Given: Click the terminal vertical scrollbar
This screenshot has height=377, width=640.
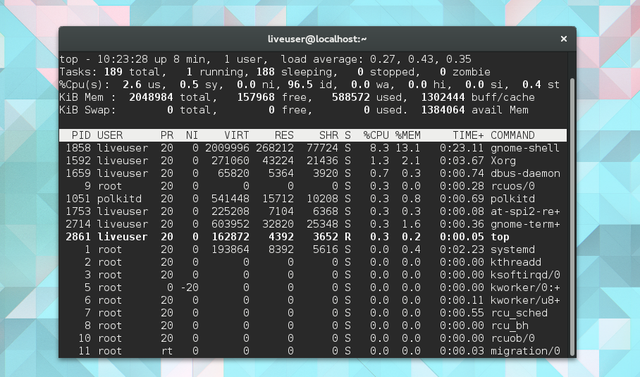Looking at the screenshot, I should [x=572, y=216].
